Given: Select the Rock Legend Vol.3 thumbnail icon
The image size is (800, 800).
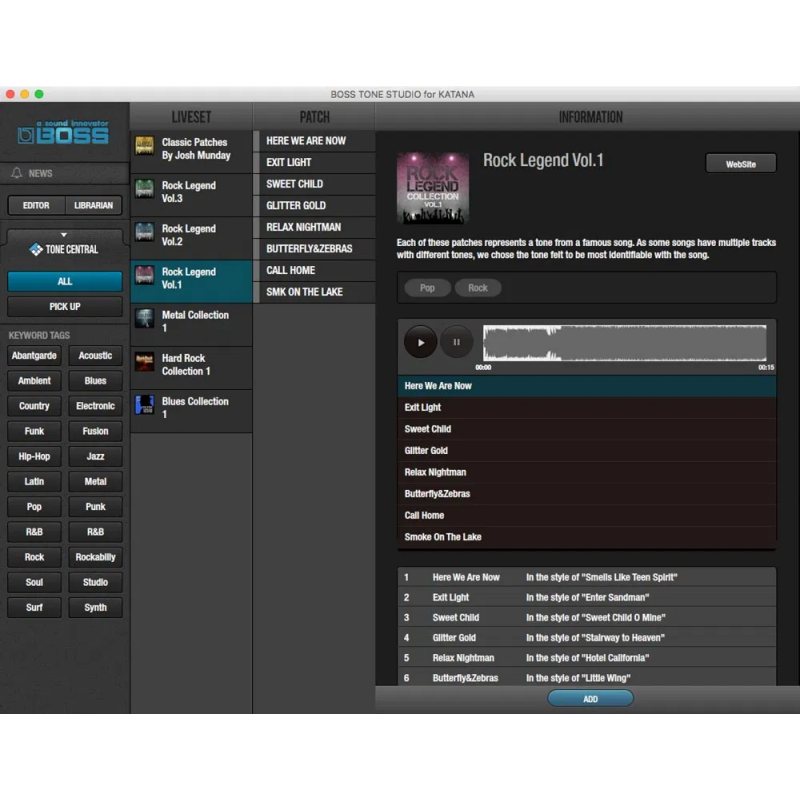Looking at the screenshot, I should tap(144, 189).
